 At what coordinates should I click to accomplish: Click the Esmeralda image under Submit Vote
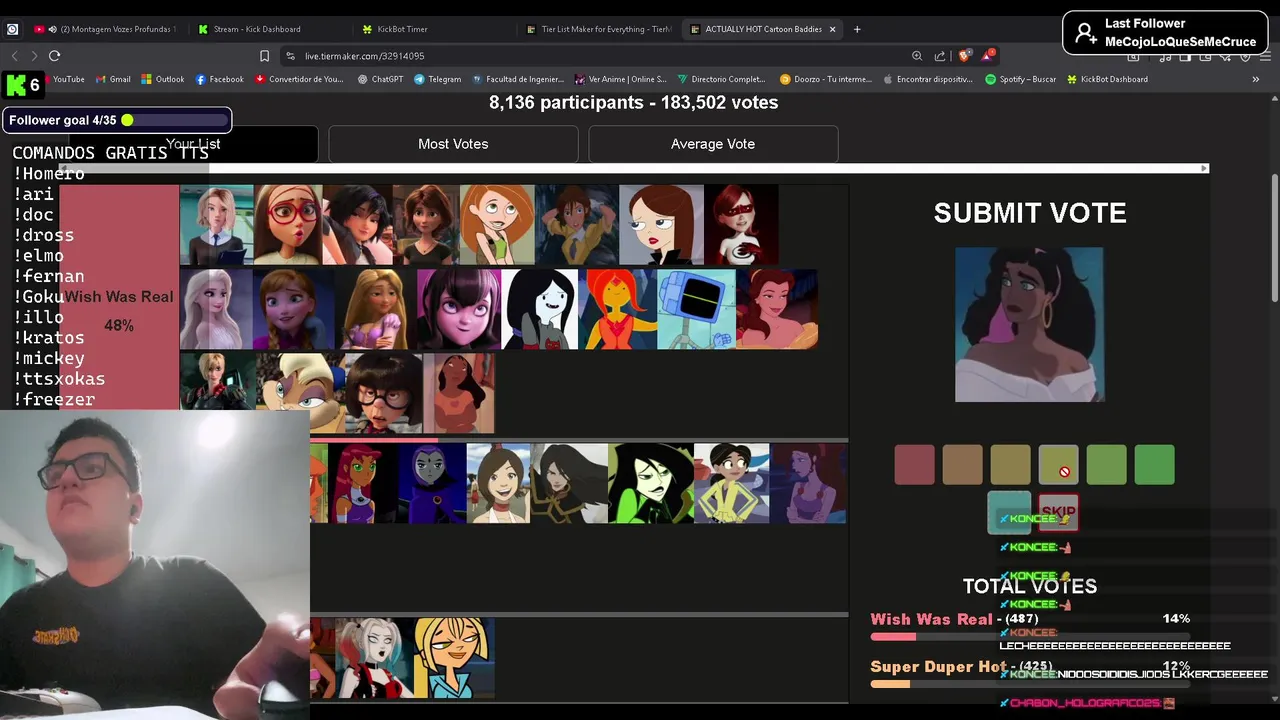click(1029, 325)
